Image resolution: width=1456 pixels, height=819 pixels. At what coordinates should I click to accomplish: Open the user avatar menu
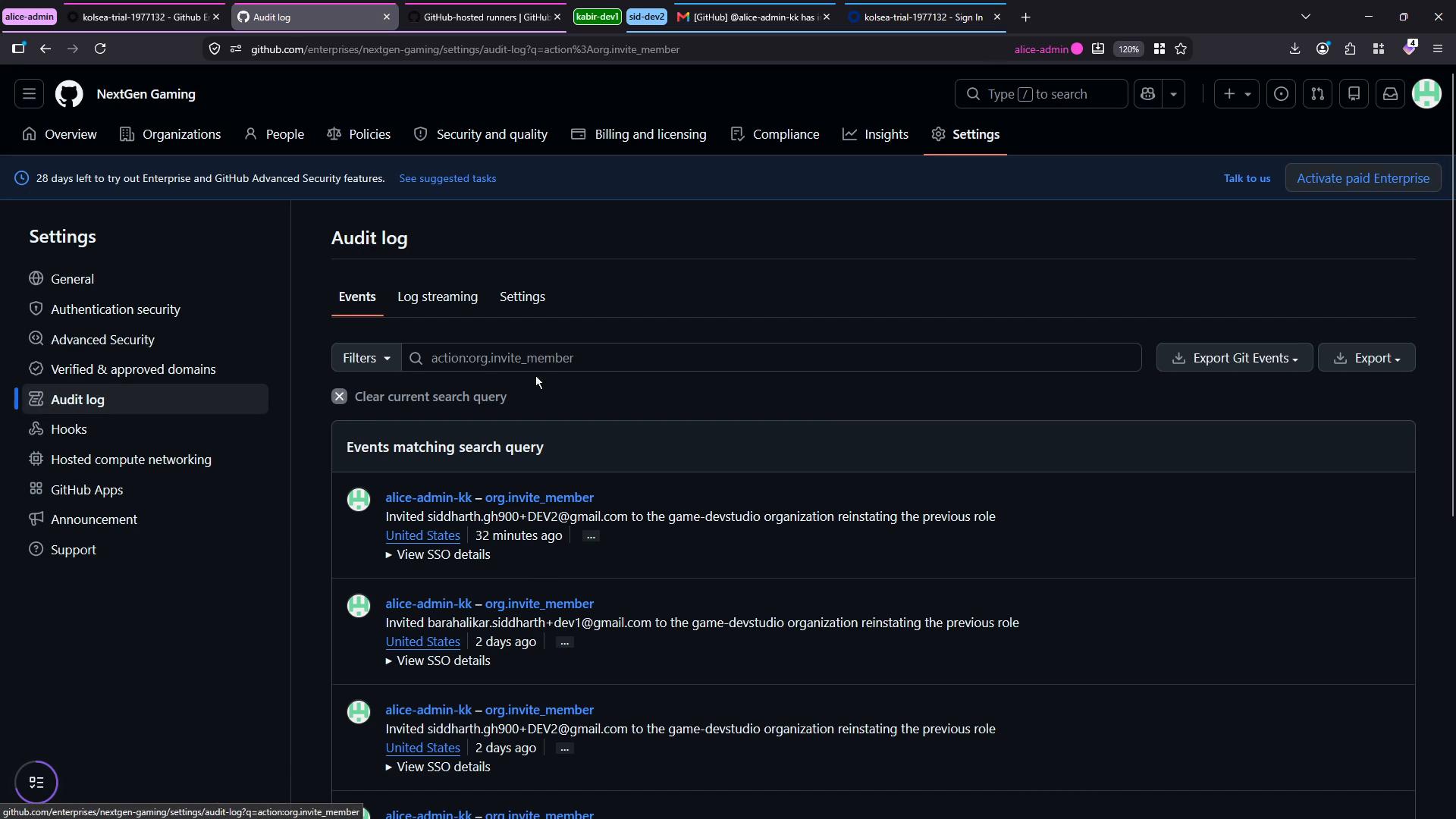pyautogui.click(x=1426, y=94)
